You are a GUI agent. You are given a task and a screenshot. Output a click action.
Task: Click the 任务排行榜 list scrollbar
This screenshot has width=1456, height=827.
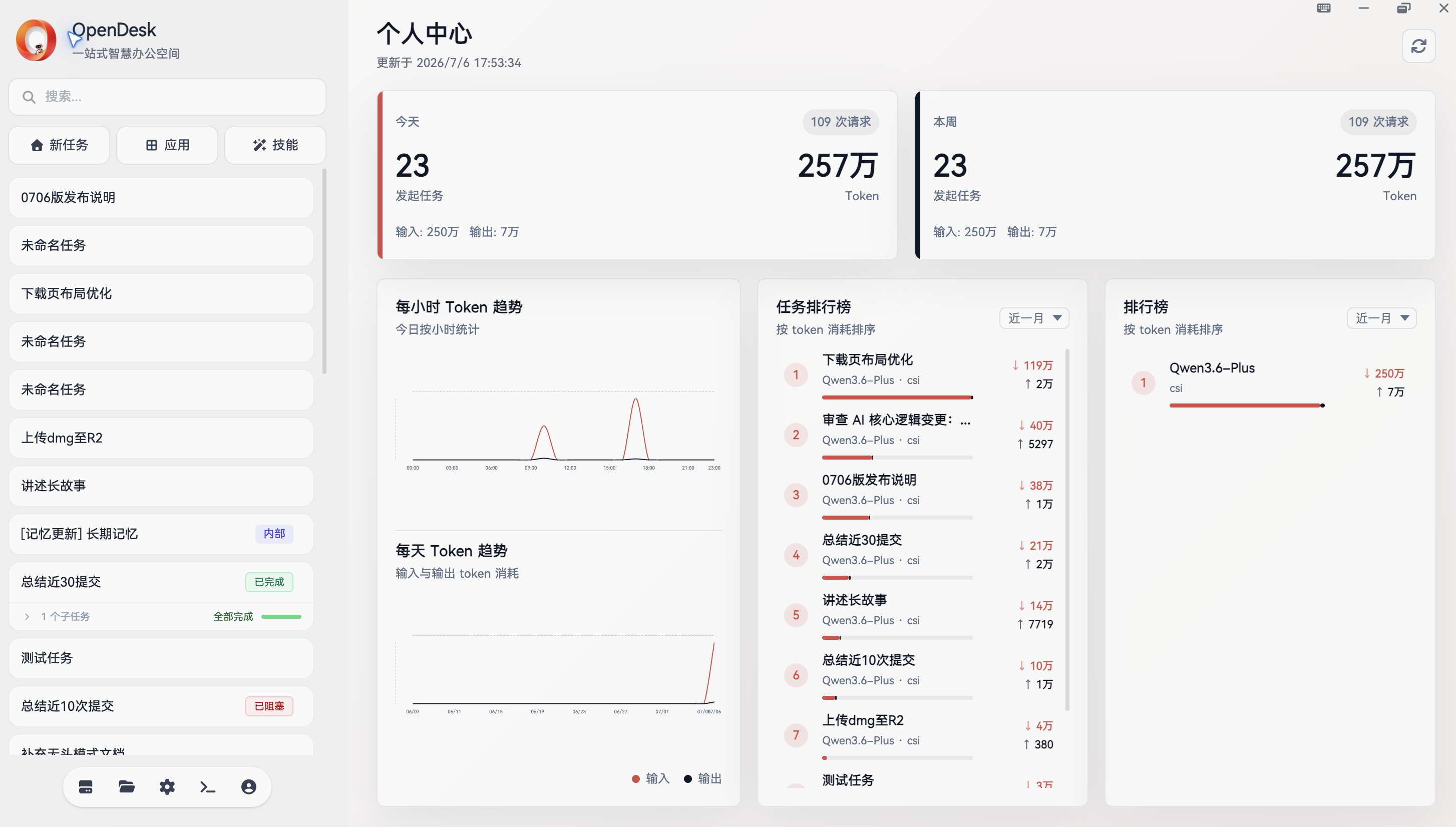click(x=1067, y=529)
